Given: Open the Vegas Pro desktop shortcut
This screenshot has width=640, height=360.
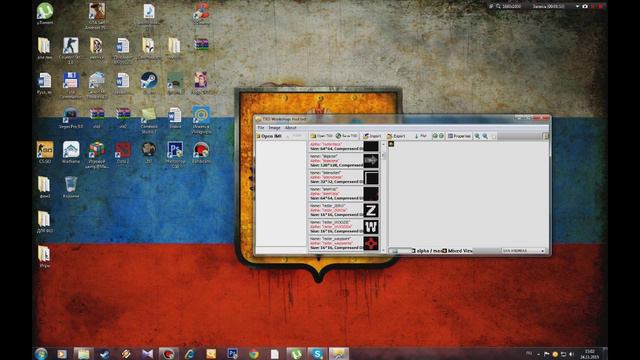Looking at the screenshot, I should click(x=70, y=118).
